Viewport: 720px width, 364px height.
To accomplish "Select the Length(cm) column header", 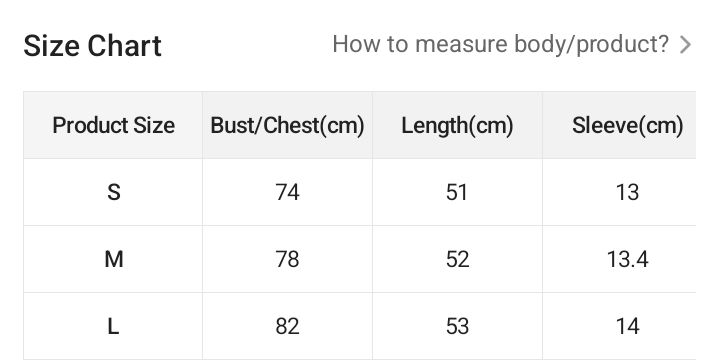I will click(457, 125).
